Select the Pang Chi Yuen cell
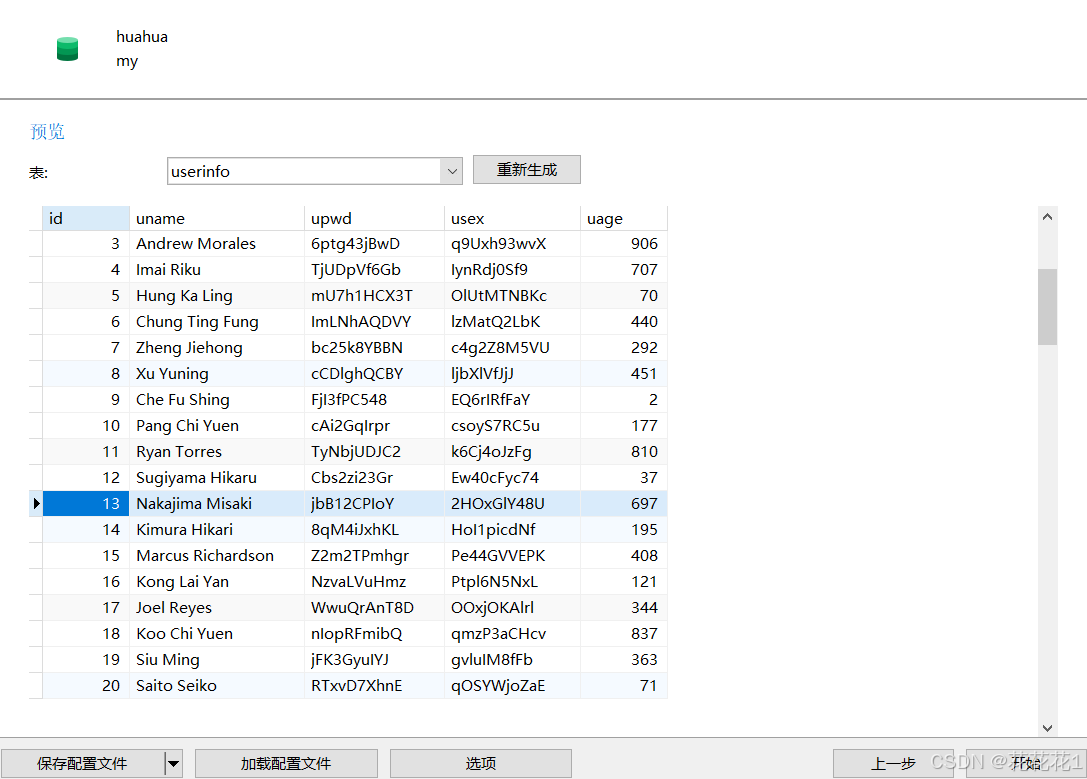Screen dimensions: 1087x779 click(217, 426)
